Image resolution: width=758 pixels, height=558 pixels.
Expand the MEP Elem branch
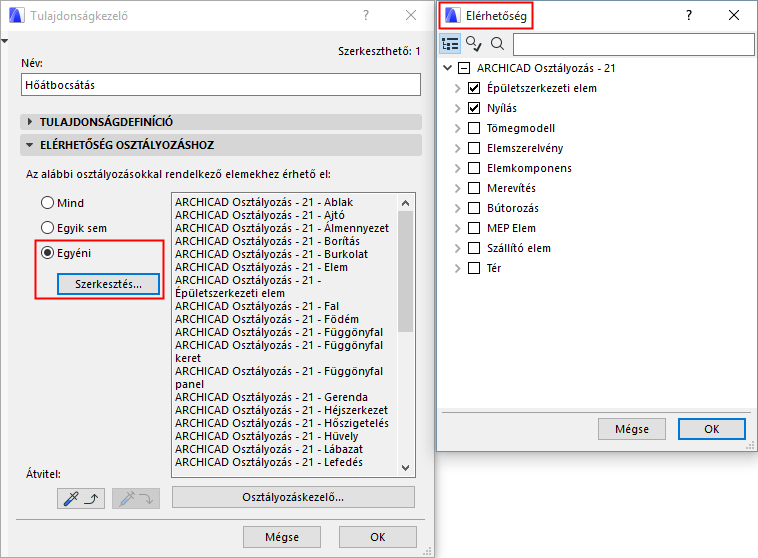pos(457,228)
